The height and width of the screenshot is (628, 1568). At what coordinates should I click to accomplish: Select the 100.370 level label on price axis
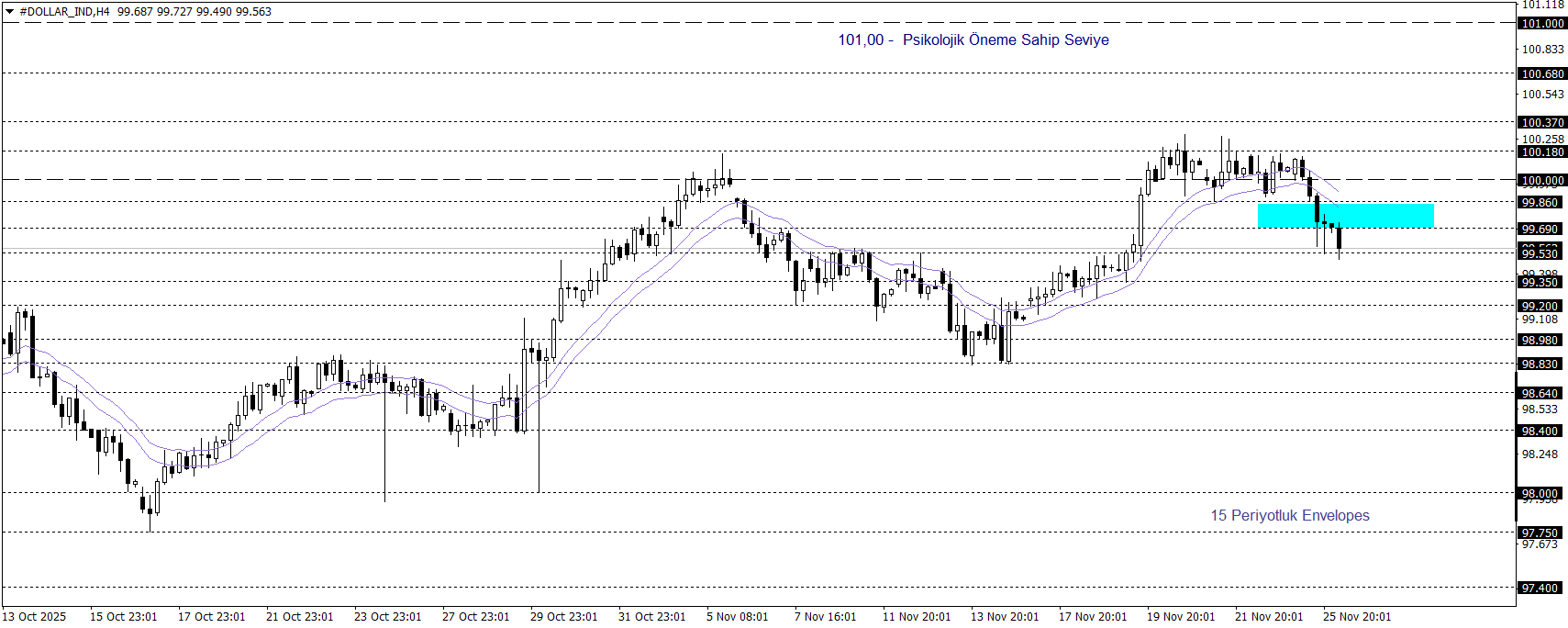pyautogui.click(x=1541, y=123)
